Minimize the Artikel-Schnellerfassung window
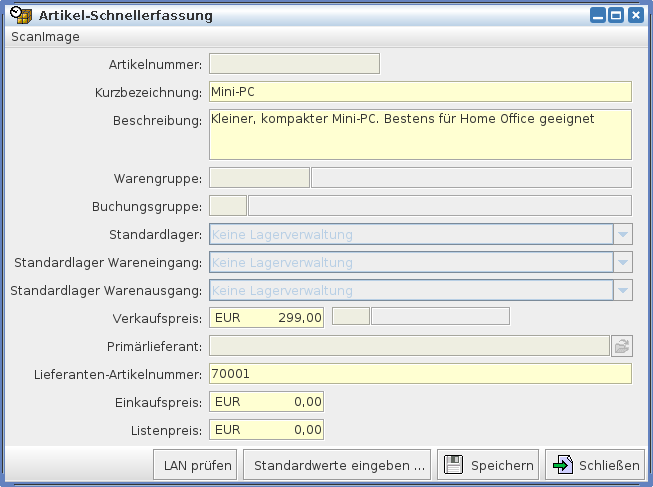This screenshot has width=653, height=487. click(598, 16)
